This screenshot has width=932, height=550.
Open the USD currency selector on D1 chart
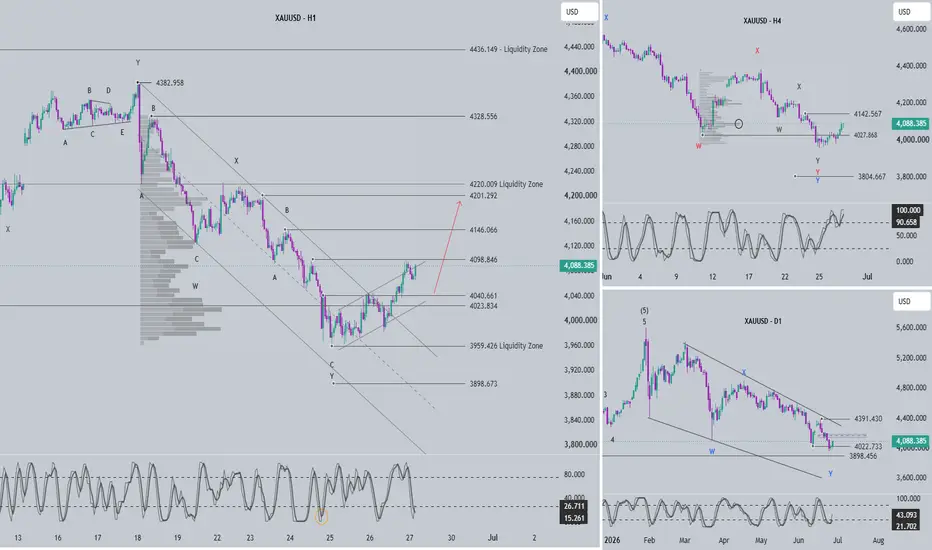click(911, 301)
